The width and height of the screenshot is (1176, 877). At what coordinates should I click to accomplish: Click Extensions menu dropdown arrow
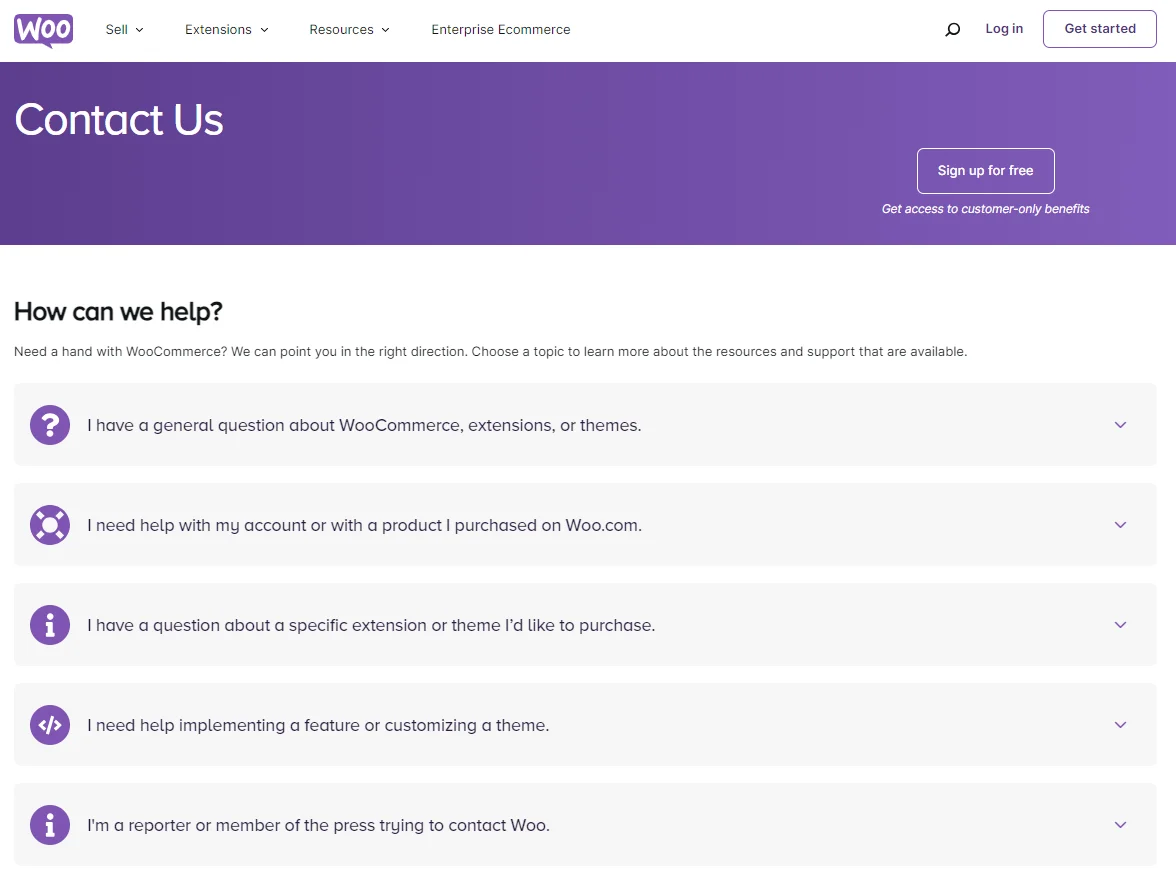pos(264,30)
